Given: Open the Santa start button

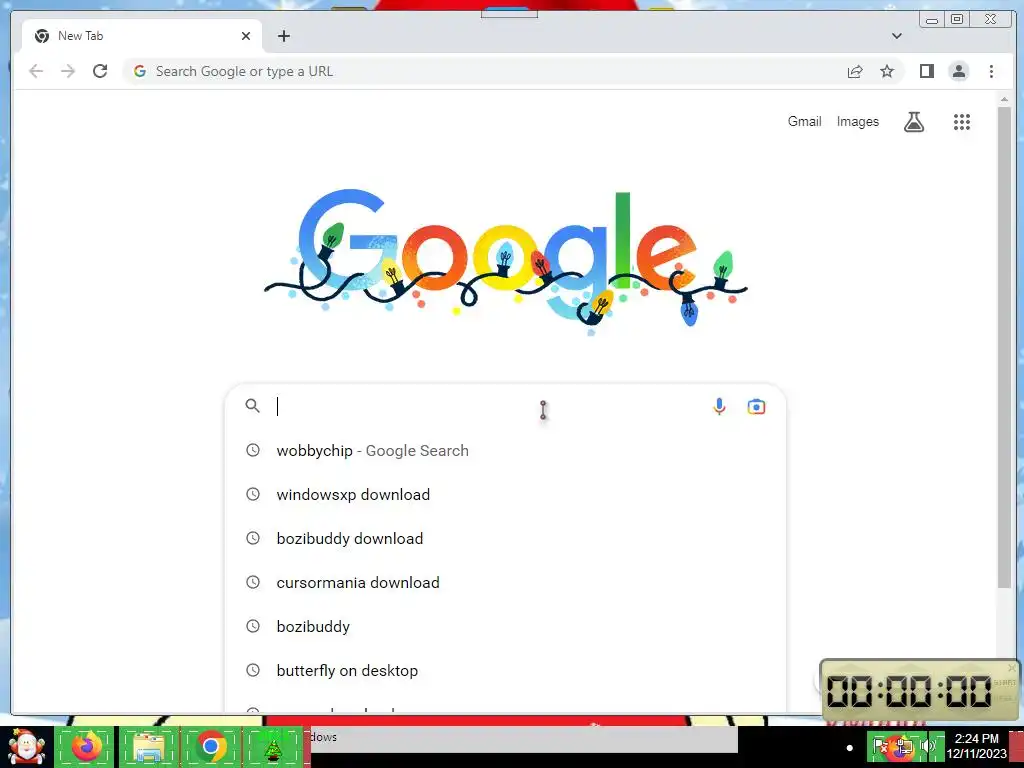Looking at the screenshot, I should (26, 746).
